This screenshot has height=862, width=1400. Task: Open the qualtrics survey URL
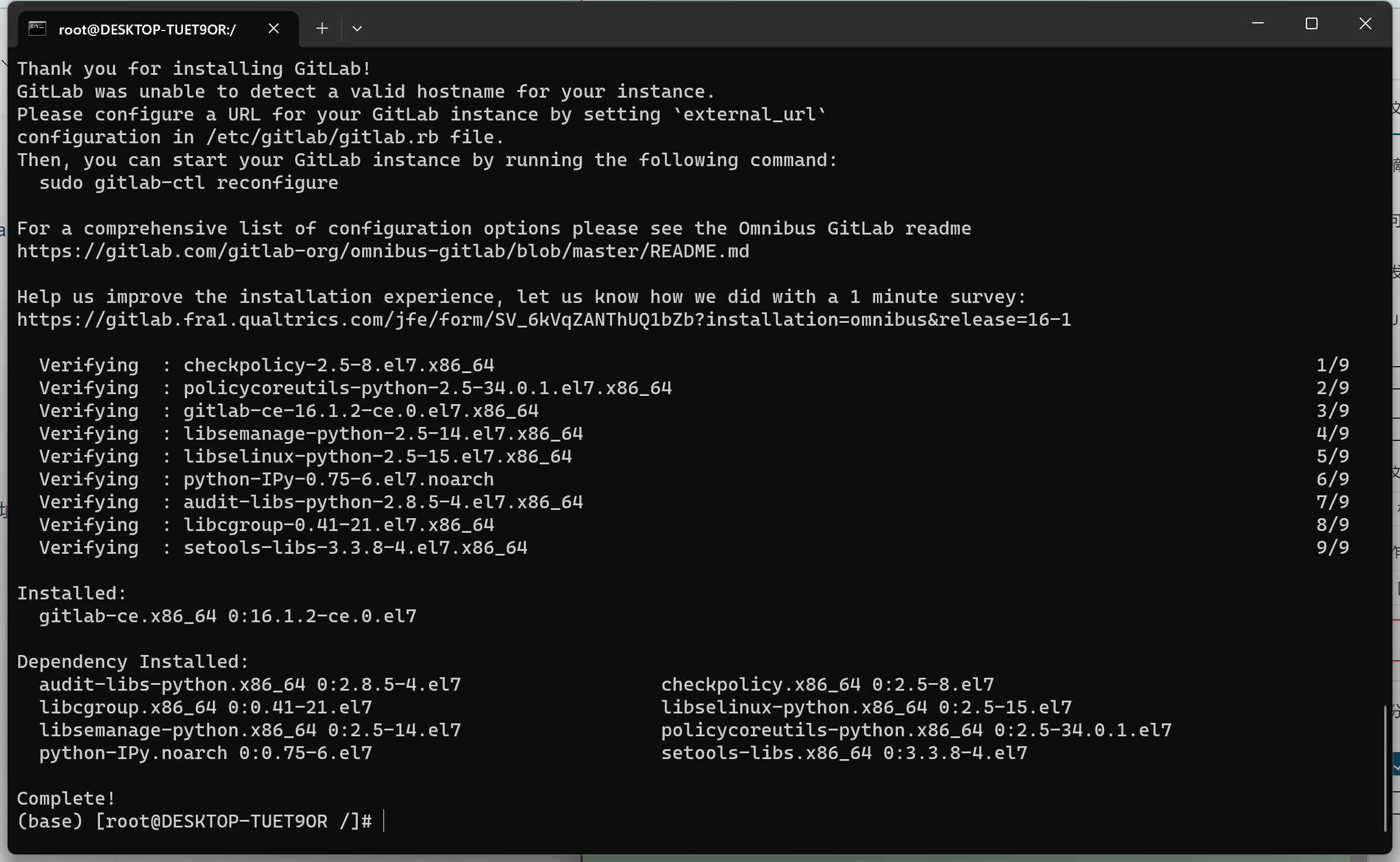click(x=544, y=320)
